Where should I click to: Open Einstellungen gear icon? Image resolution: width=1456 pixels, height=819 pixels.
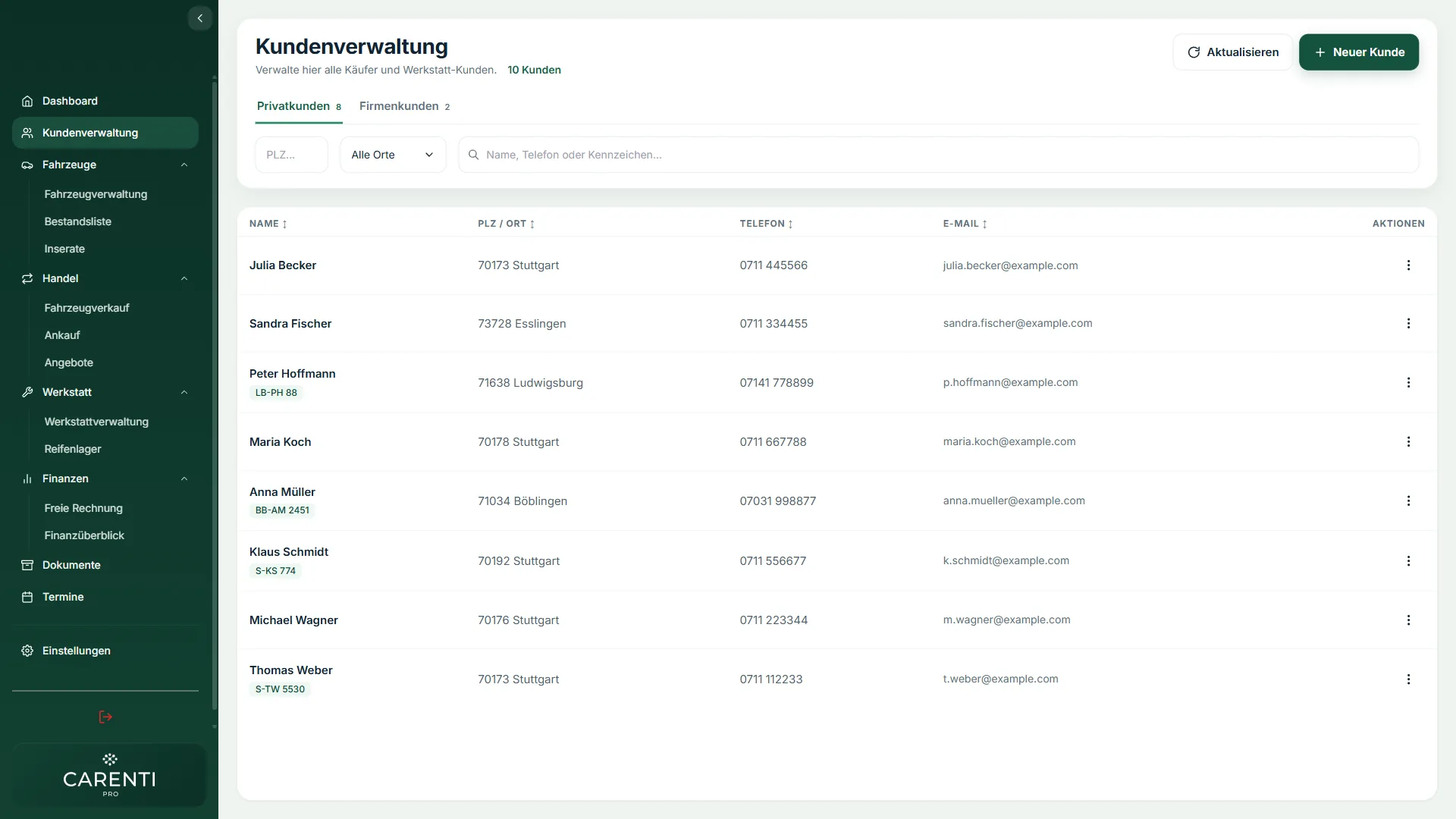27,651
